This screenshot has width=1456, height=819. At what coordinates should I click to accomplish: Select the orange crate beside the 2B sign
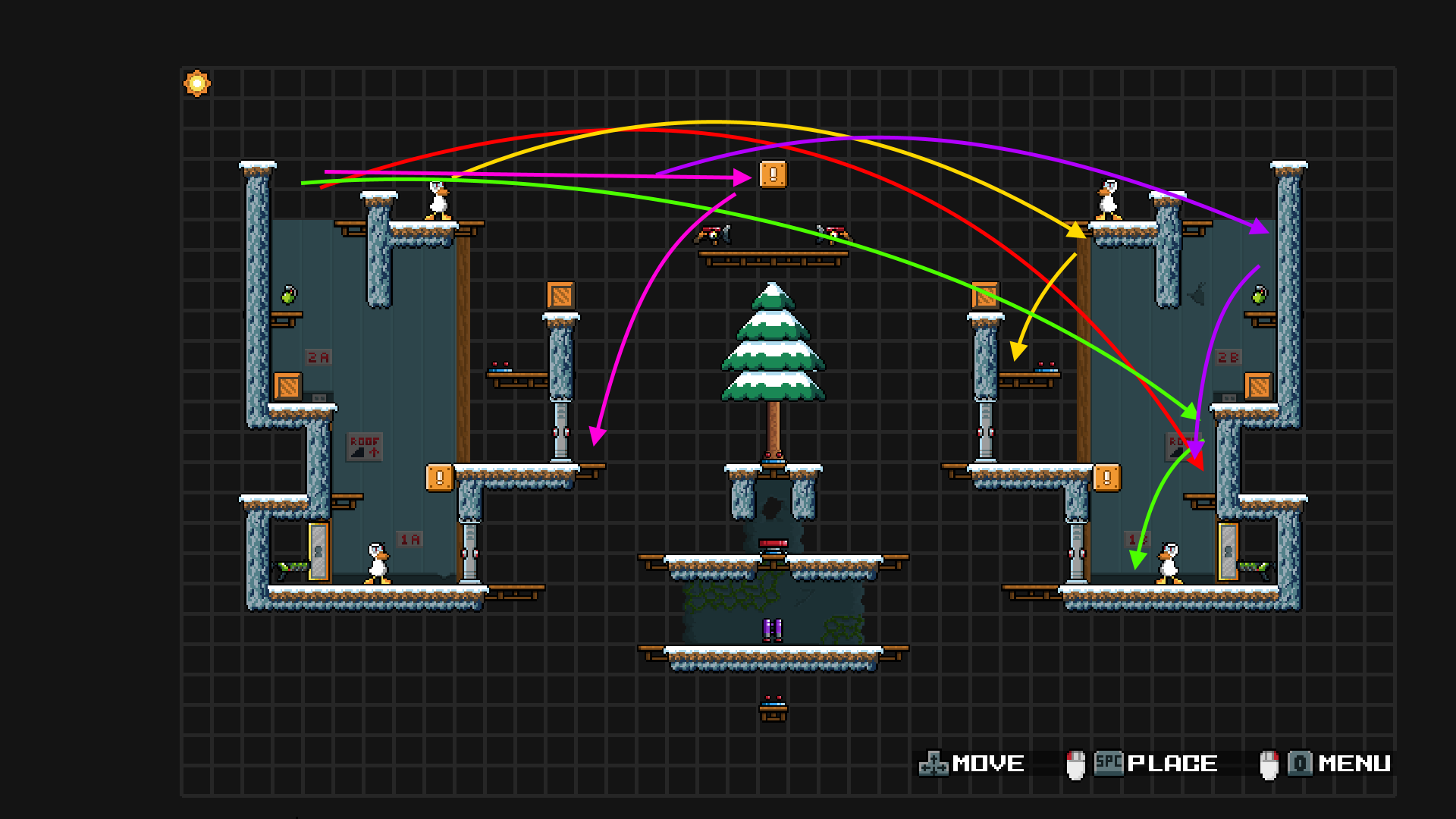click(1258, 387)
